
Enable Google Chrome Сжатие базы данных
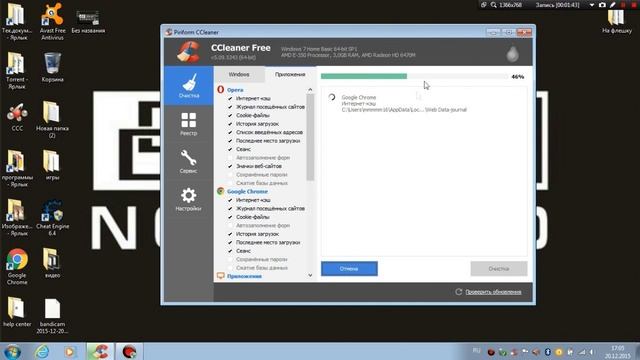coord(230,268)
